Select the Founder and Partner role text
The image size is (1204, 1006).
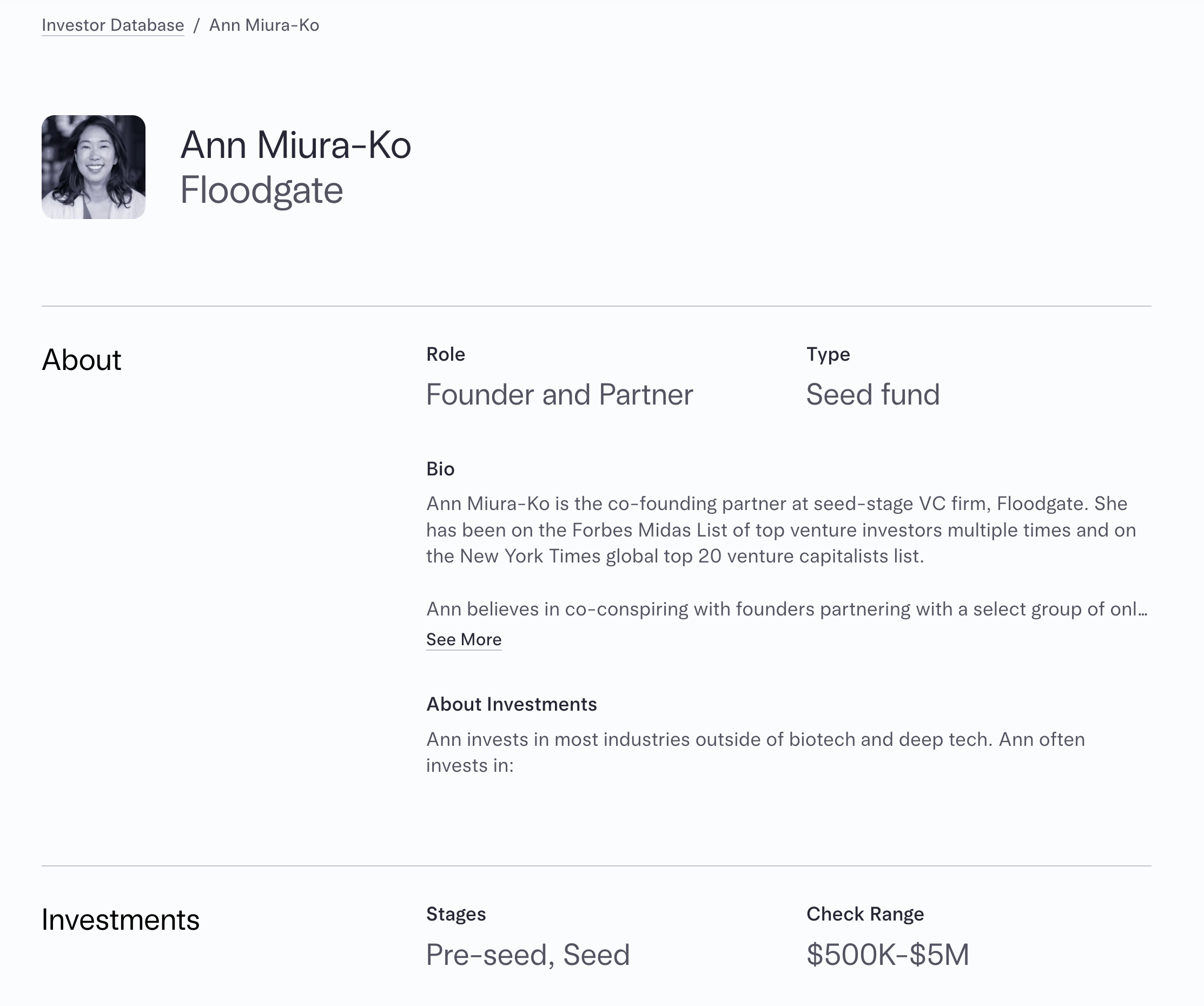(559, 394)
